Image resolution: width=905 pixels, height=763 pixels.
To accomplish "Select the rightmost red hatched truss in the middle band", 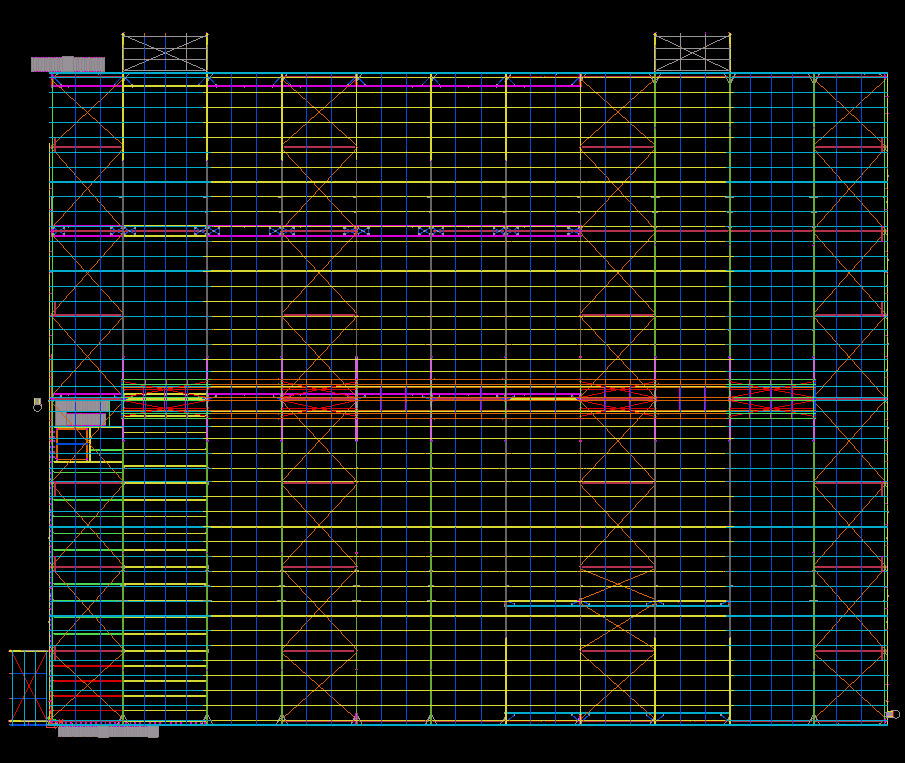I will tap(770, 400).
